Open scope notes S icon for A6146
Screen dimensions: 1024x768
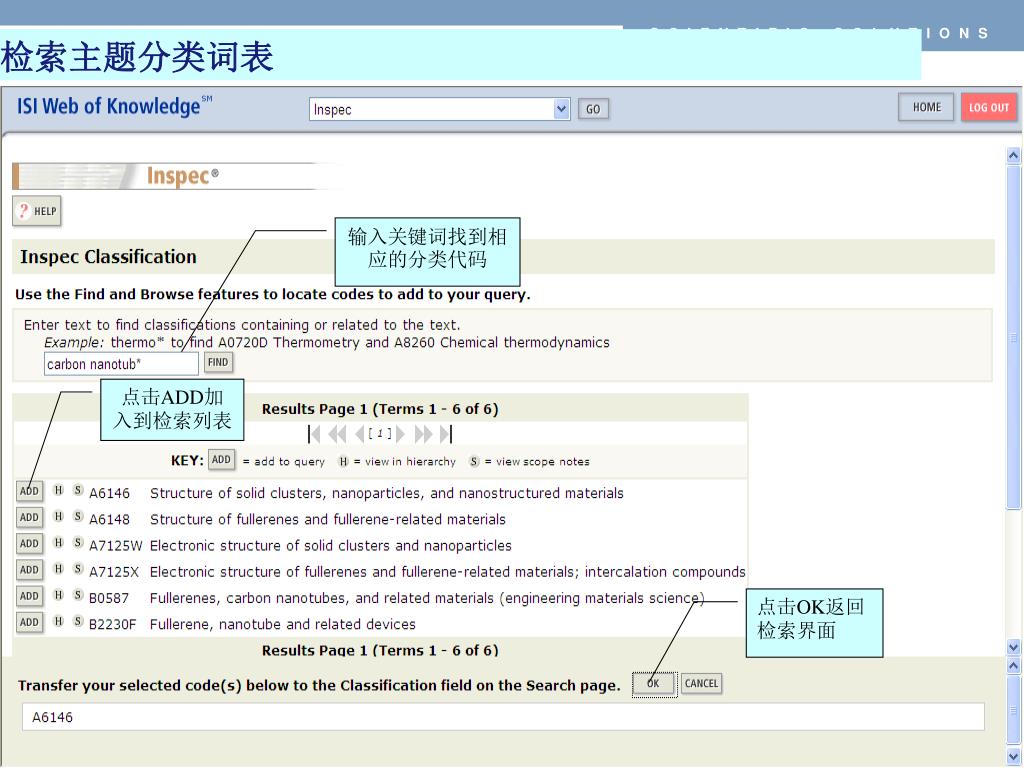[x=78, y=490]
